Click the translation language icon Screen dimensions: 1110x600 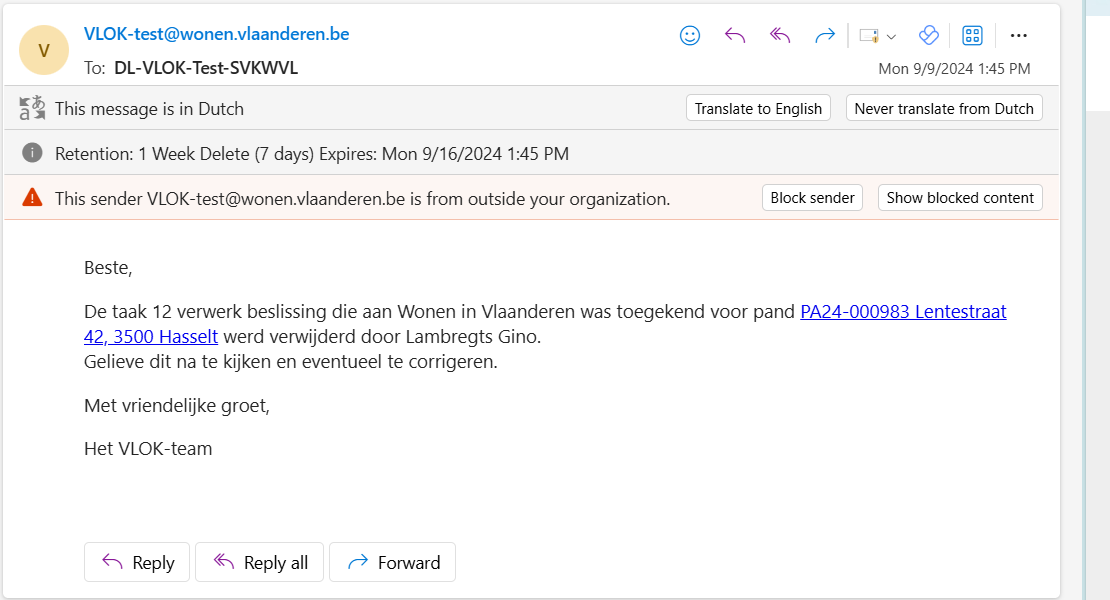[33, 108]
